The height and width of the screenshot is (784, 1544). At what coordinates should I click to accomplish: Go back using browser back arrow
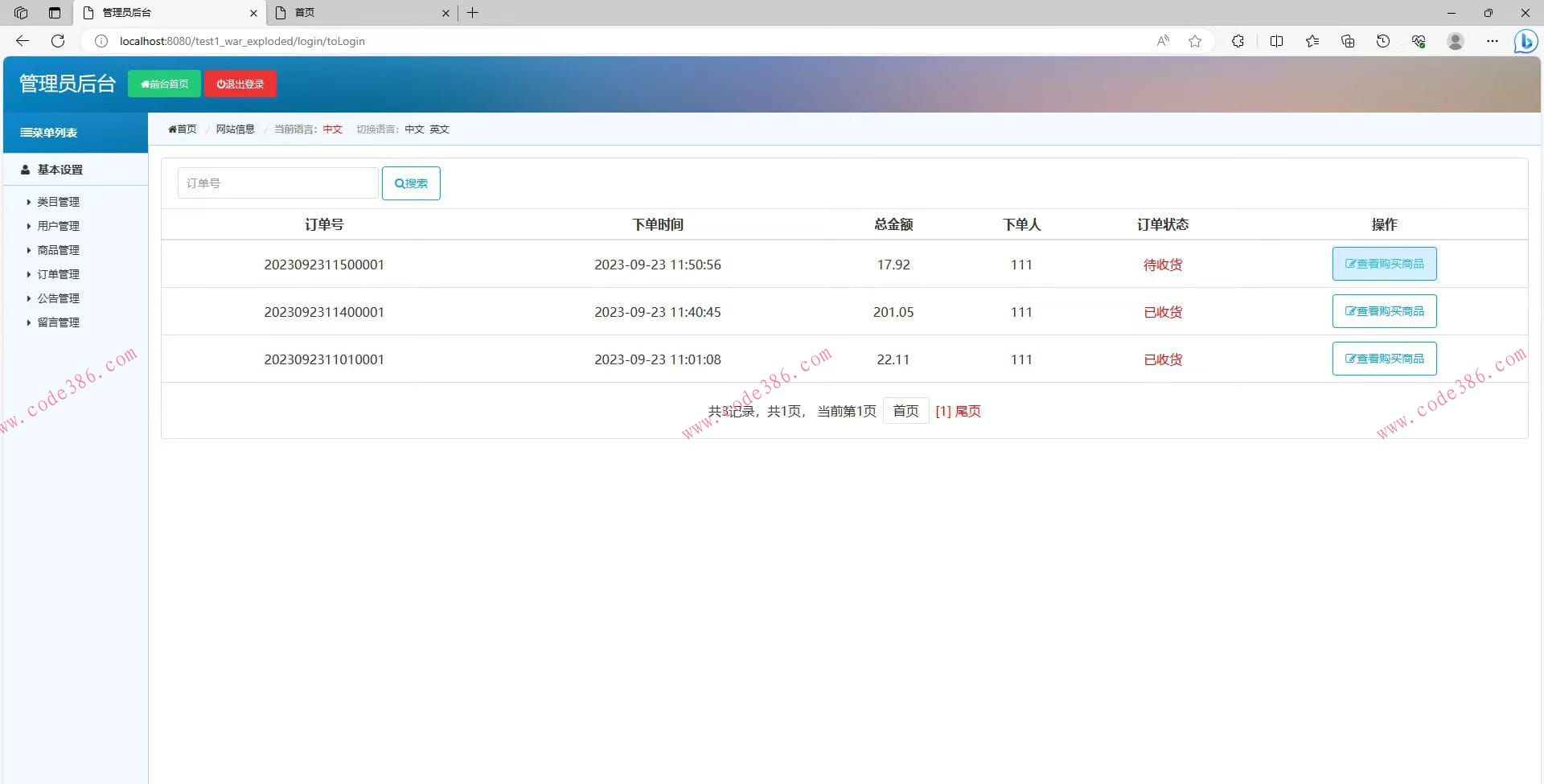point(23,41)
